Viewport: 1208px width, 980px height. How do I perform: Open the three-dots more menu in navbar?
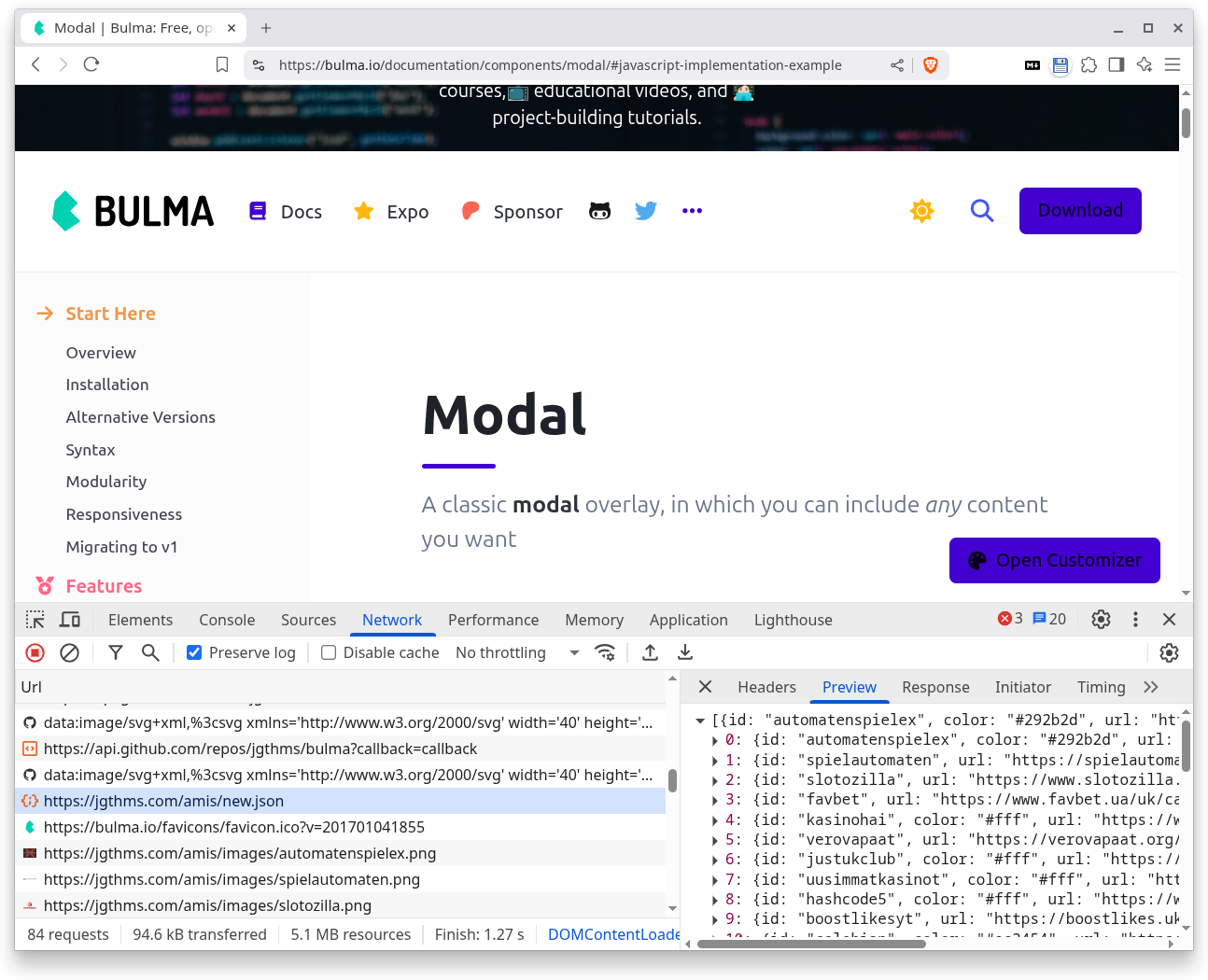point(692,211)
